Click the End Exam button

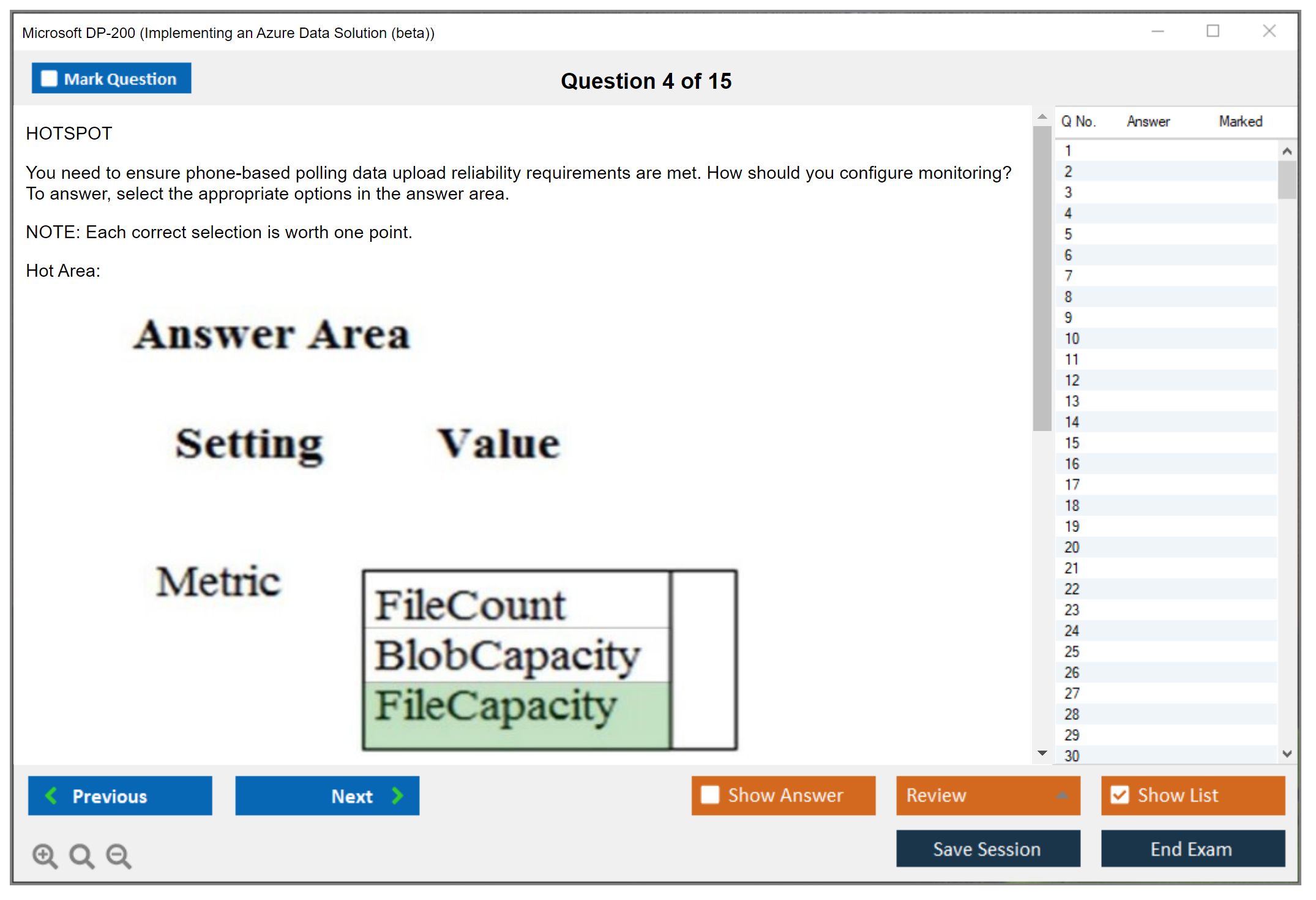click(1192, 849)
